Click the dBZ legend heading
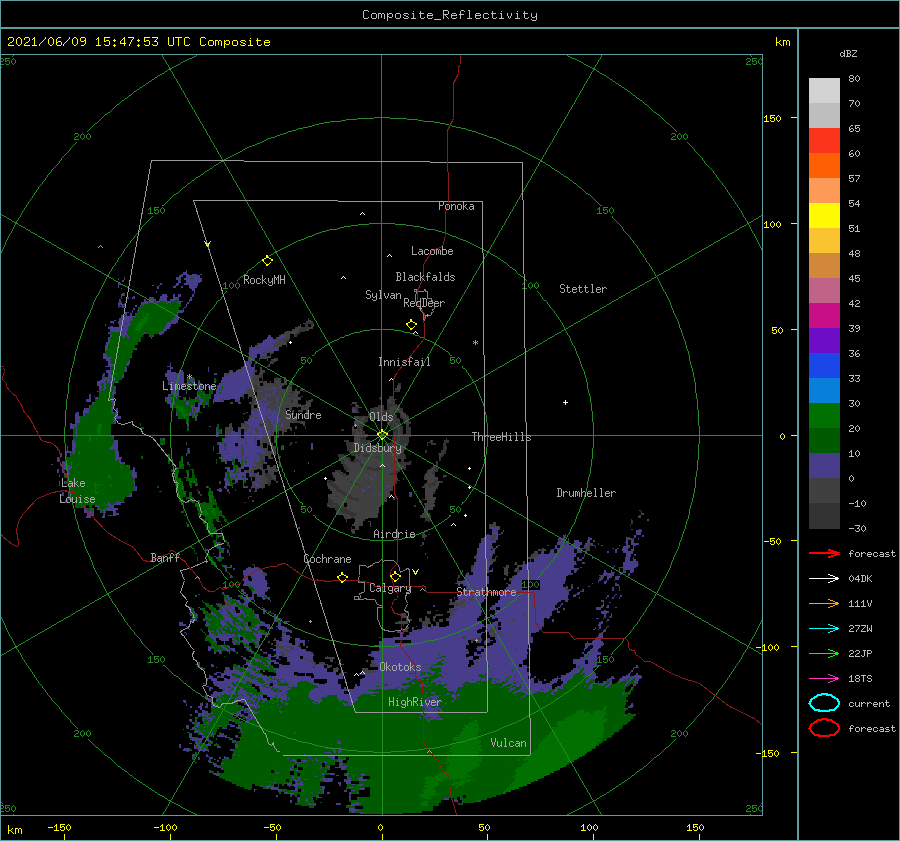The width and height of the screenshot is (900, 841). pyautogui.click(x=848, y=54)
